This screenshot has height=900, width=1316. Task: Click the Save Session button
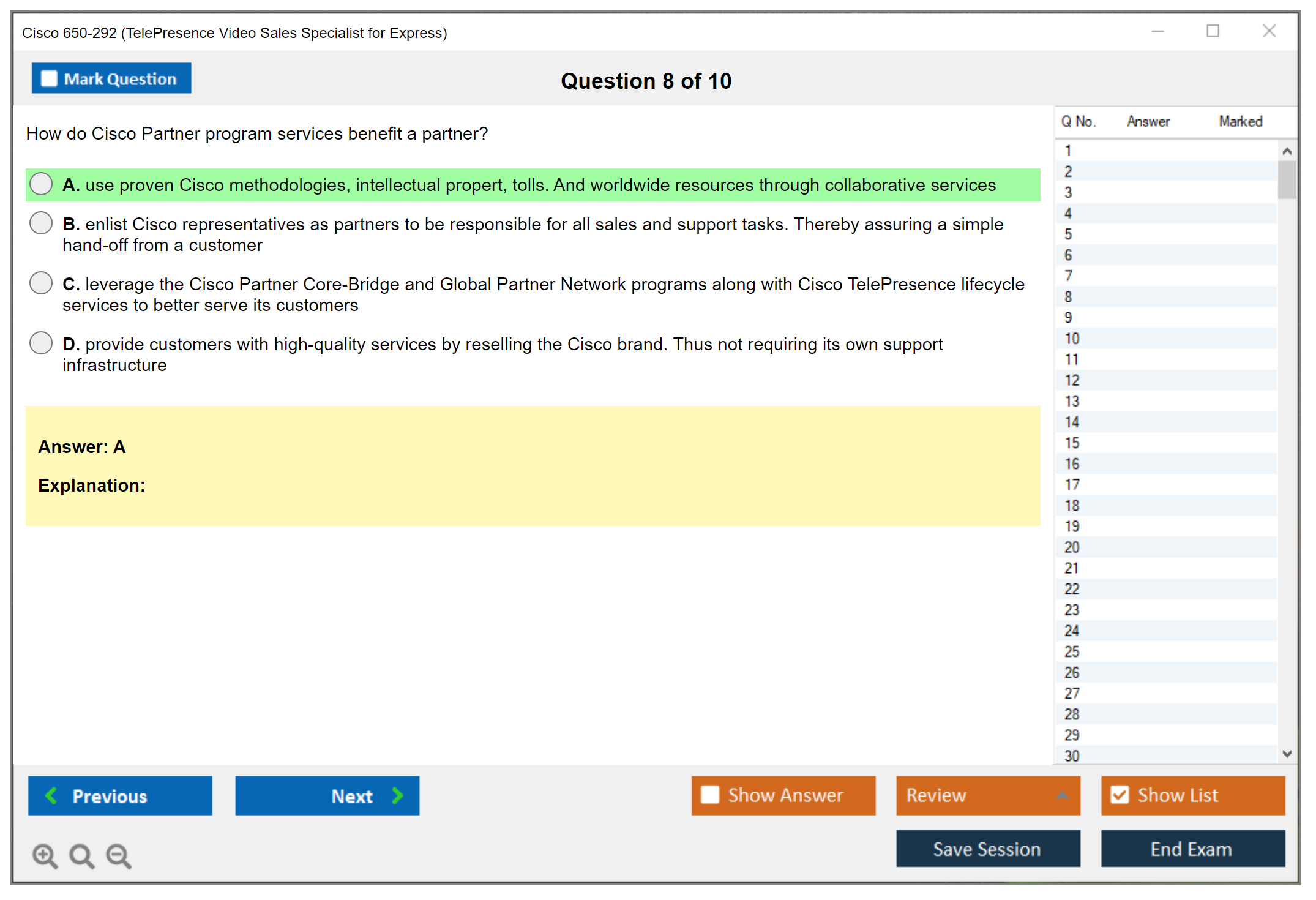987,849
